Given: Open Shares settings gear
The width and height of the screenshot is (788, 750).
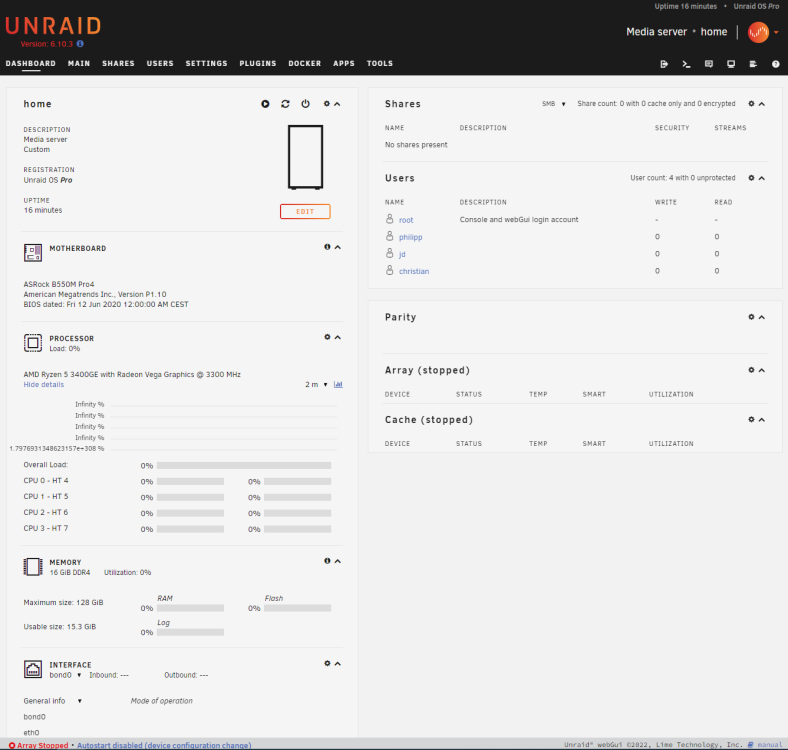Looking at the screenshot, I should tap(751, 104).
